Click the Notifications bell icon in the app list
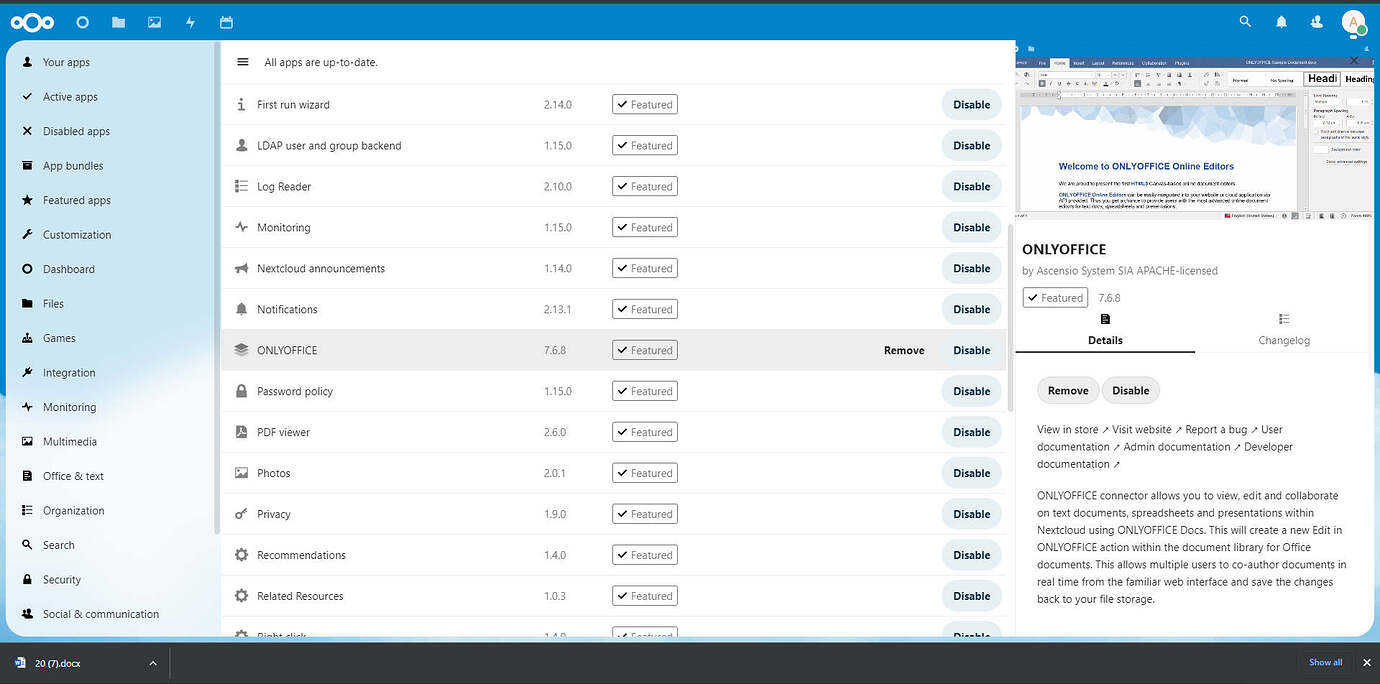 coord(241,309)
